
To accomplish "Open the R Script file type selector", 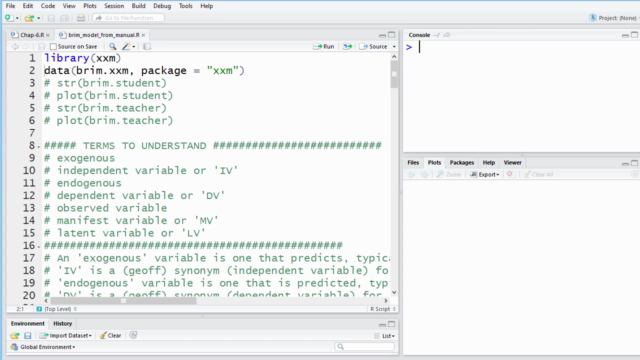I will click(382, 309).
